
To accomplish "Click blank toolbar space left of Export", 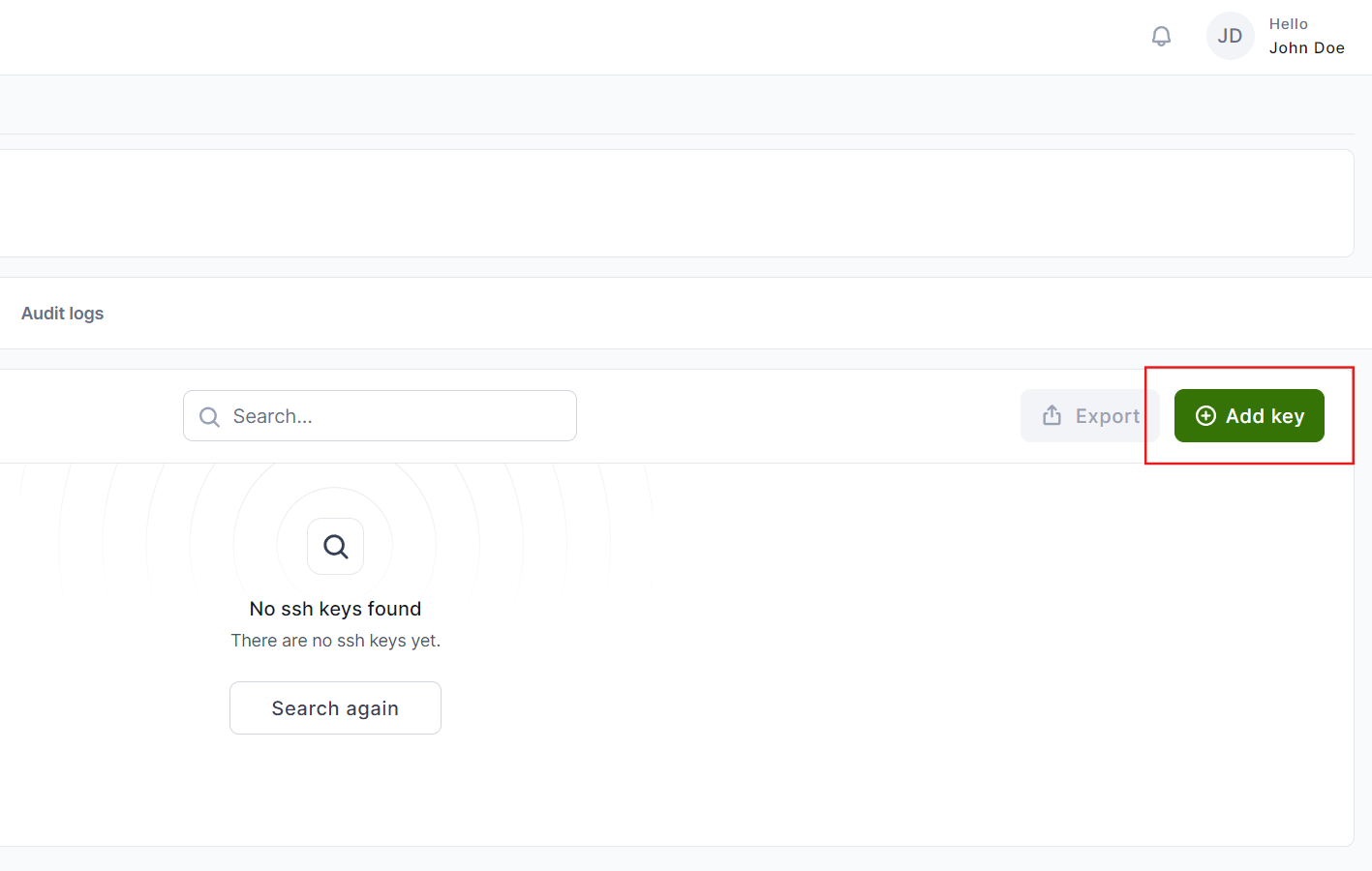I will tap(794, 416).
